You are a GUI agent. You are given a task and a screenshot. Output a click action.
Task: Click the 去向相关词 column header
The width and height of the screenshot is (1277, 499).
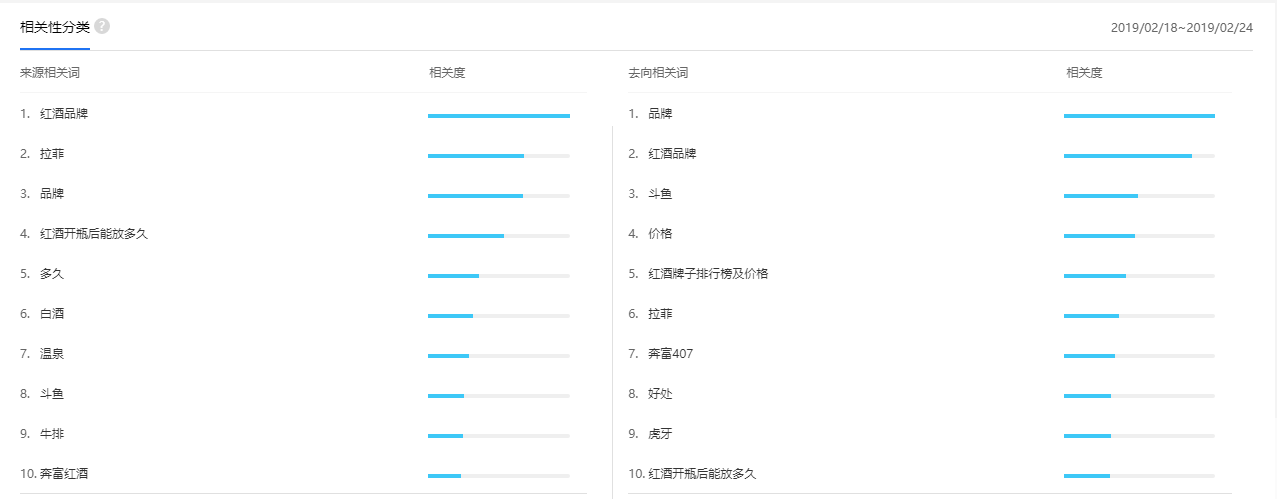pyautogui.click(x=658, y=73)
